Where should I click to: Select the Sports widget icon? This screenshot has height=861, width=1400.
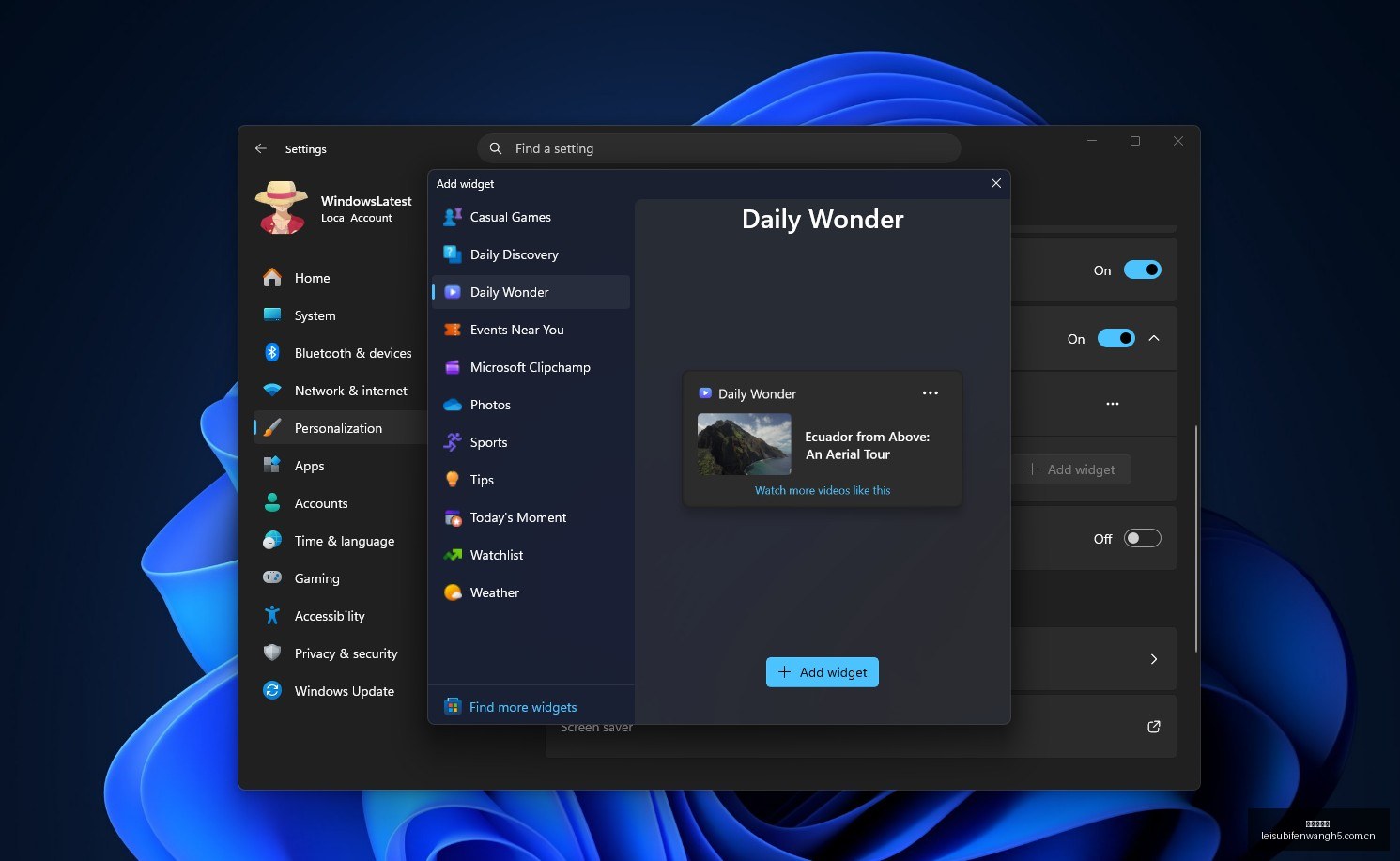coord(453,442)
